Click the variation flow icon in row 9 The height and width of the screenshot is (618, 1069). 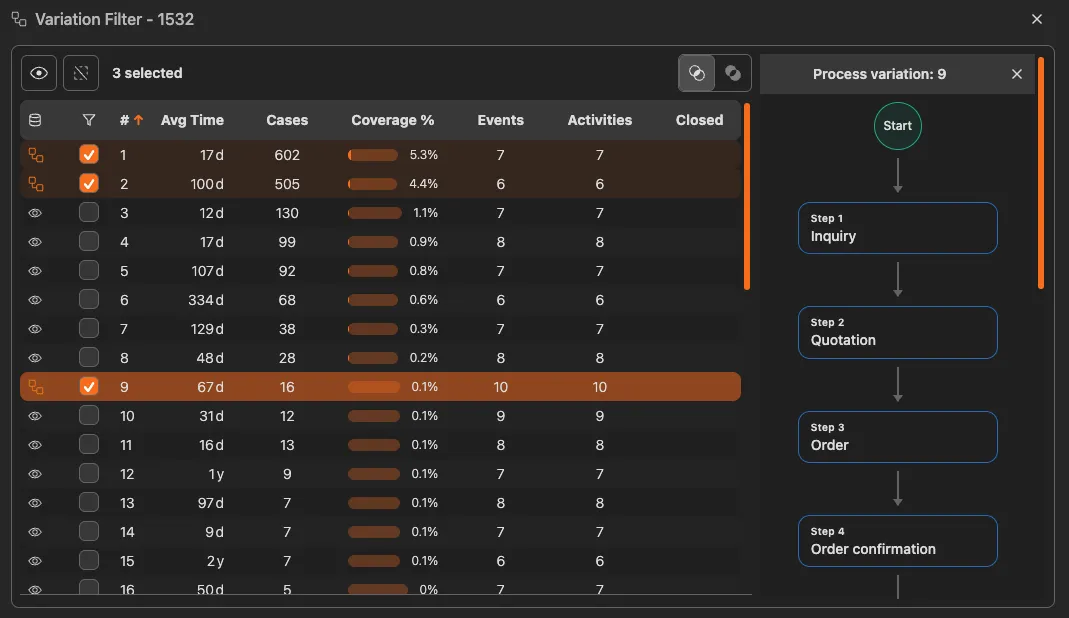(x=35, y=387)
